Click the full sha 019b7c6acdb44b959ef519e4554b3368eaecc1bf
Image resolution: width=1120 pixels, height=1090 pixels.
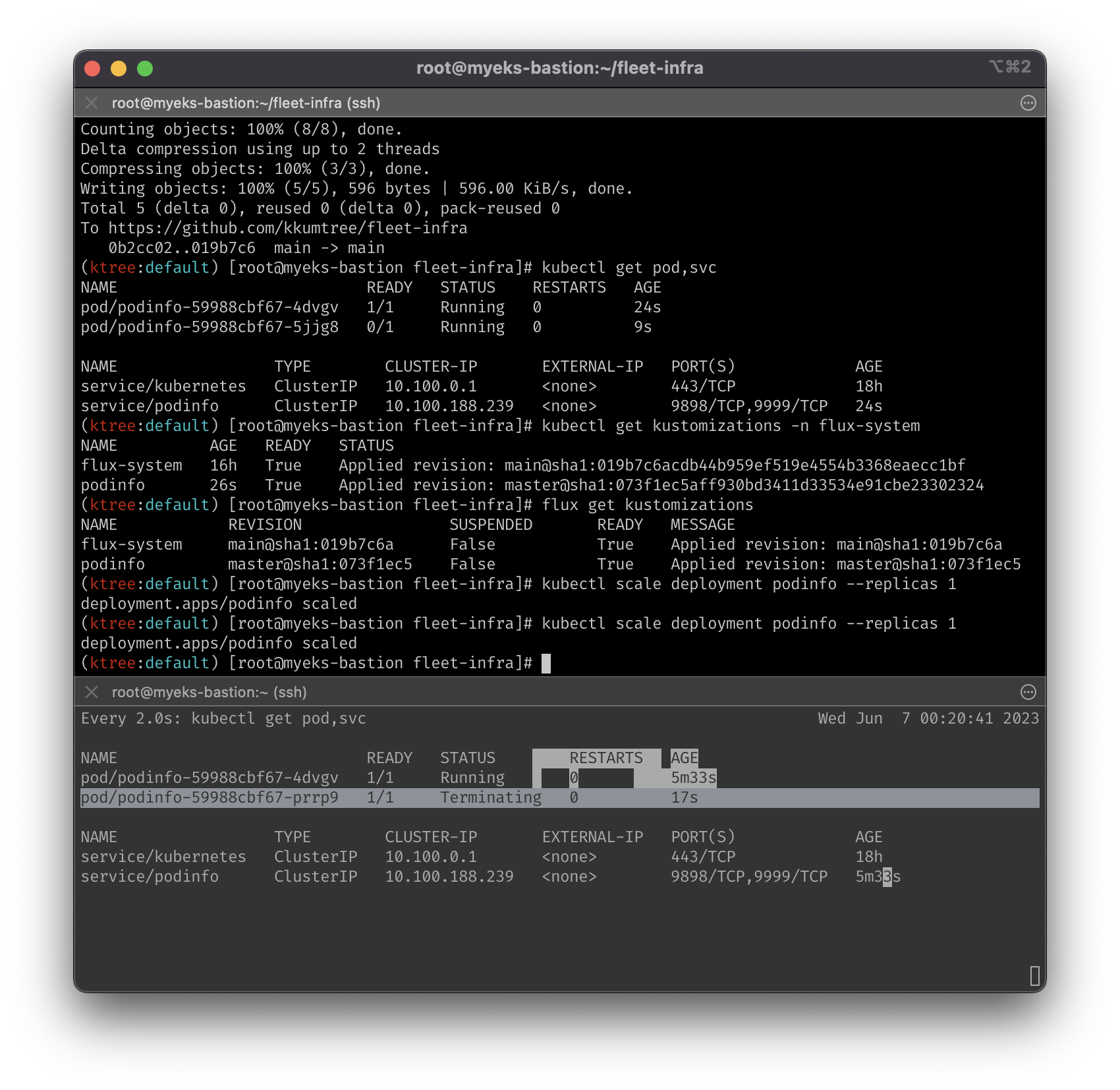[781, 465]
